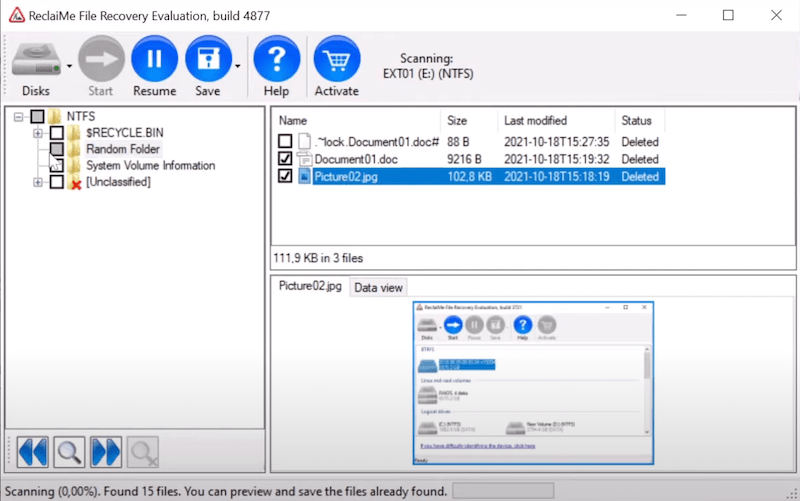Screen dimensions: 800x501
Task: Maximize the ReclaiMe window
Action: (x=728, y=15)
